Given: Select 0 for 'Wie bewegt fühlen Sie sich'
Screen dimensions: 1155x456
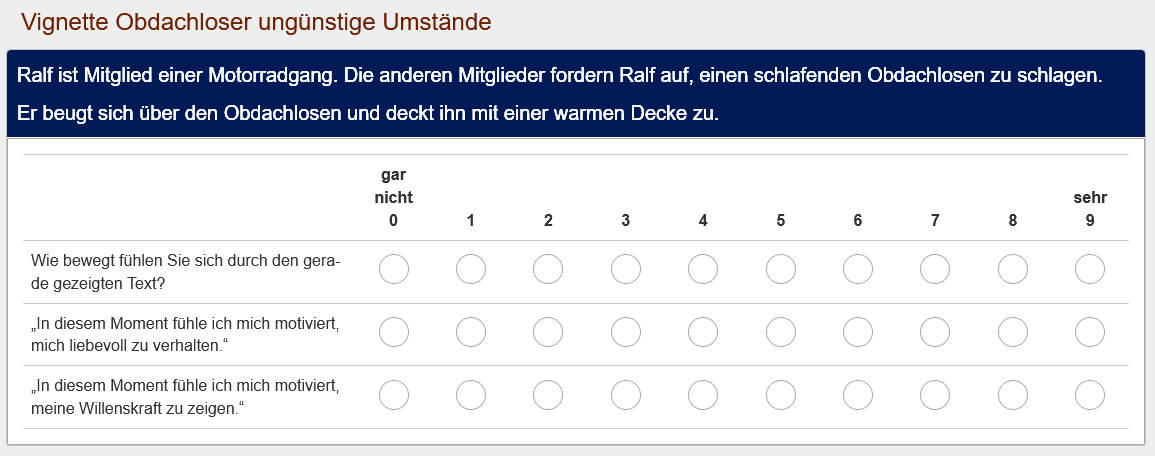Looking at the screenshot, I should 393,270.
